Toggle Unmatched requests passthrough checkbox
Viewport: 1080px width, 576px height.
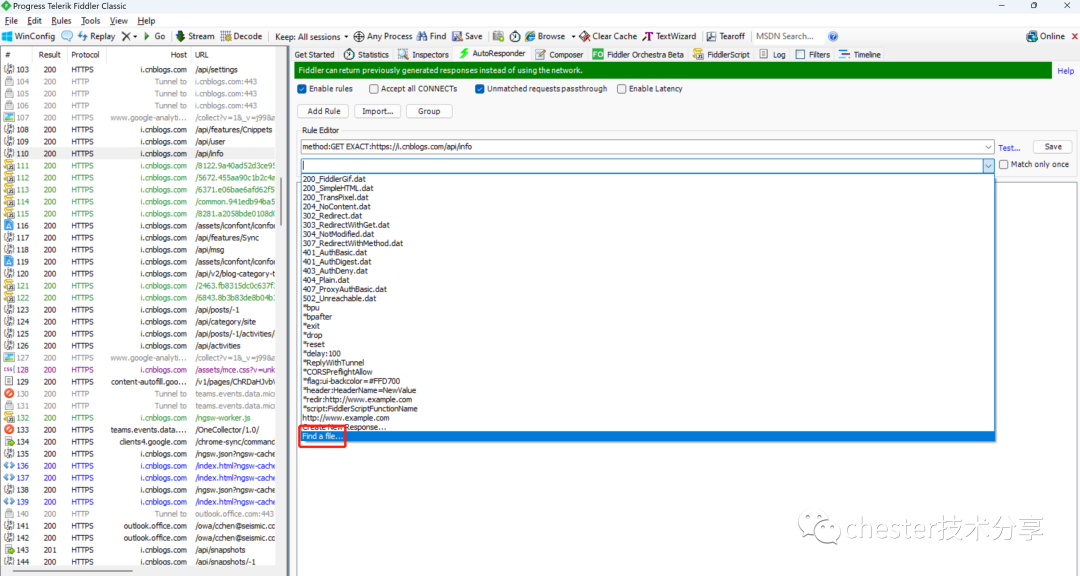(x=479, y=89)
